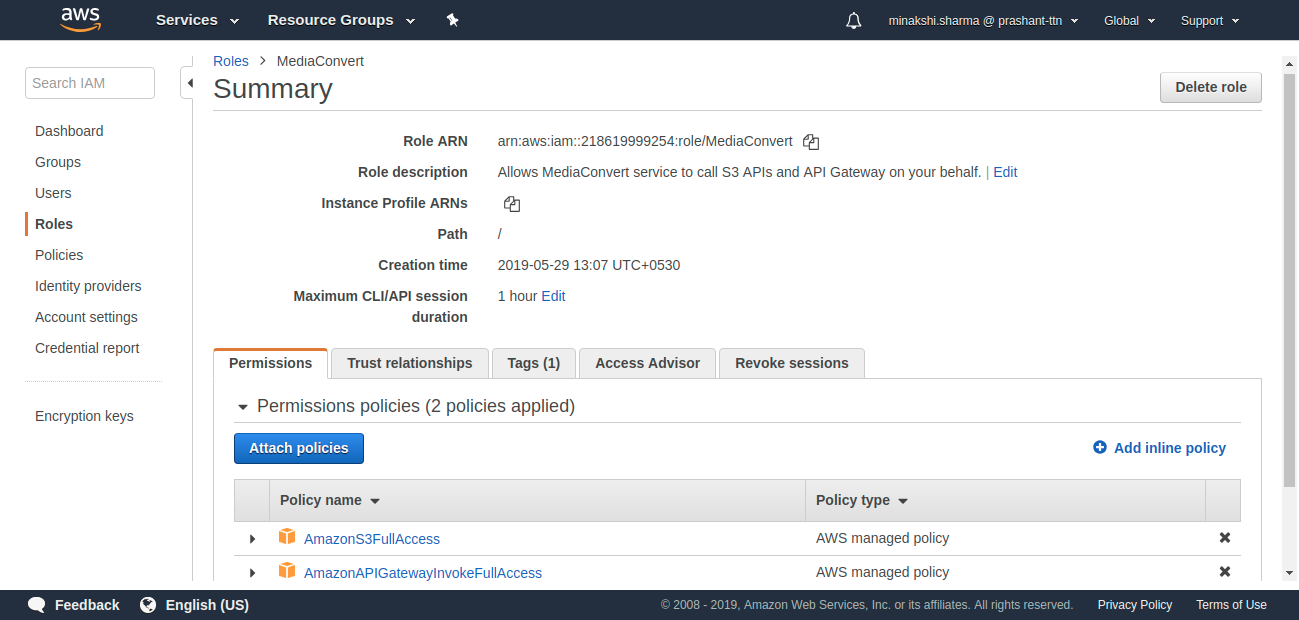Click the creation time value 2019-05-29 13:07 UTC+0530
1299x620 pixels.
(x=589, y=265)
